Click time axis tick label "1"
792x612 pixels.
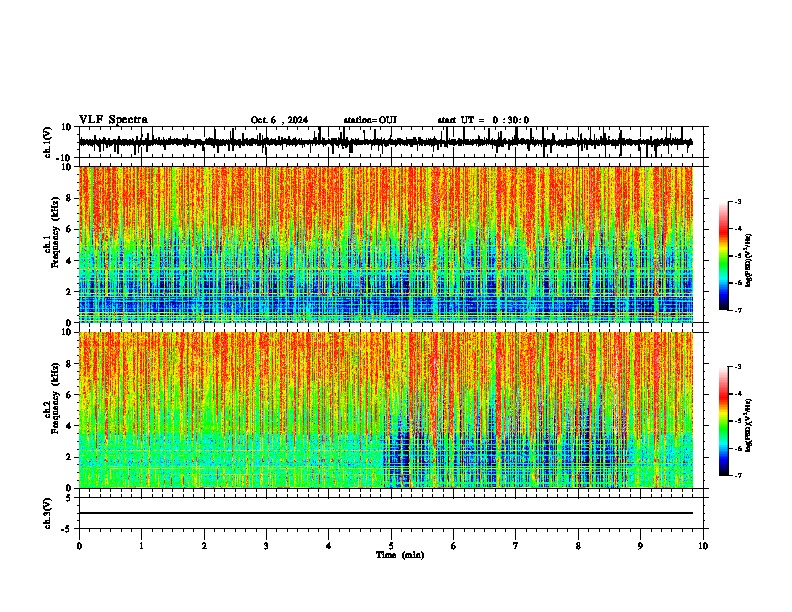point(141,546)
